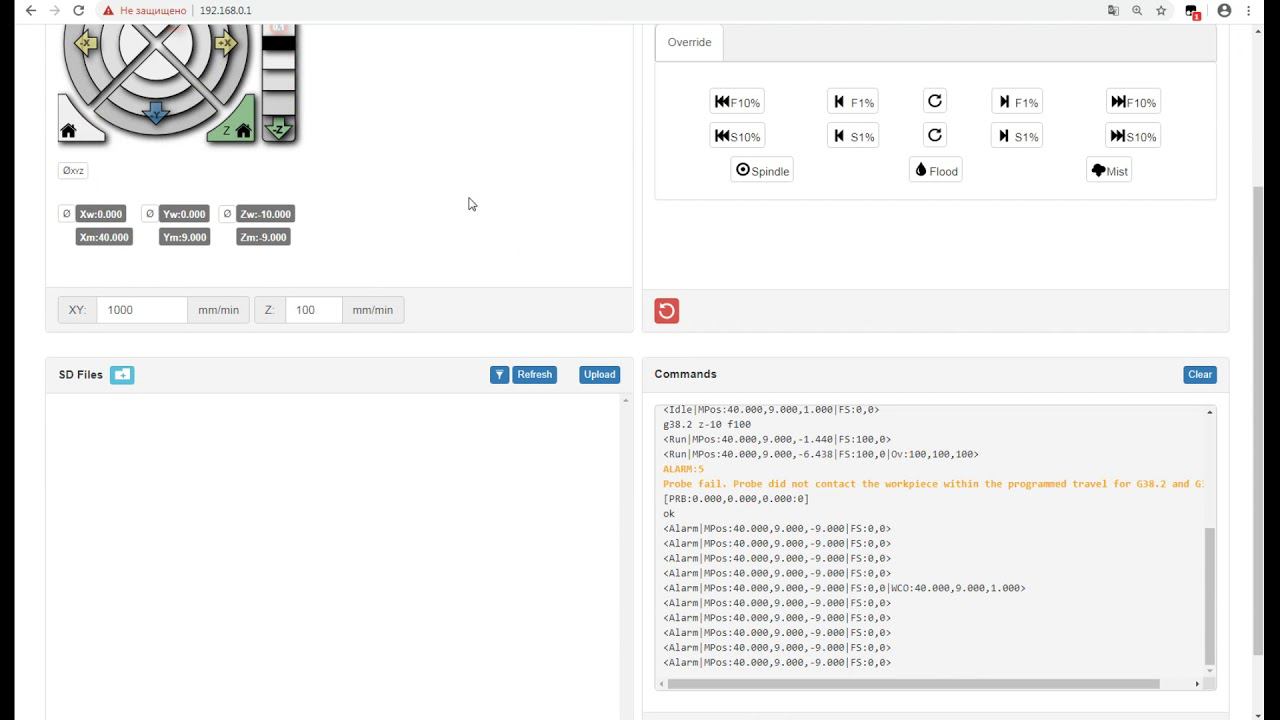Zero the X work position beside Xw:0.000
This screenshot has width=1280, height=720.
click(x=66, y=214)
